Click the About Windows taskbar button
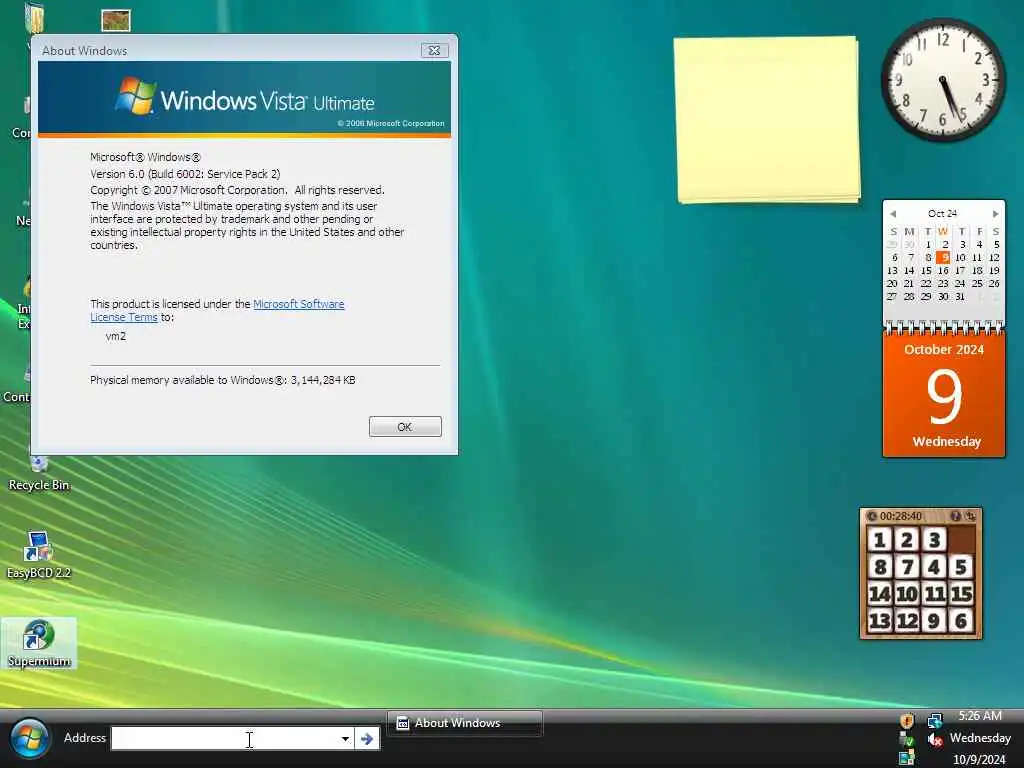The width and height of the screenshot is (1024, 768). [465, 723]
